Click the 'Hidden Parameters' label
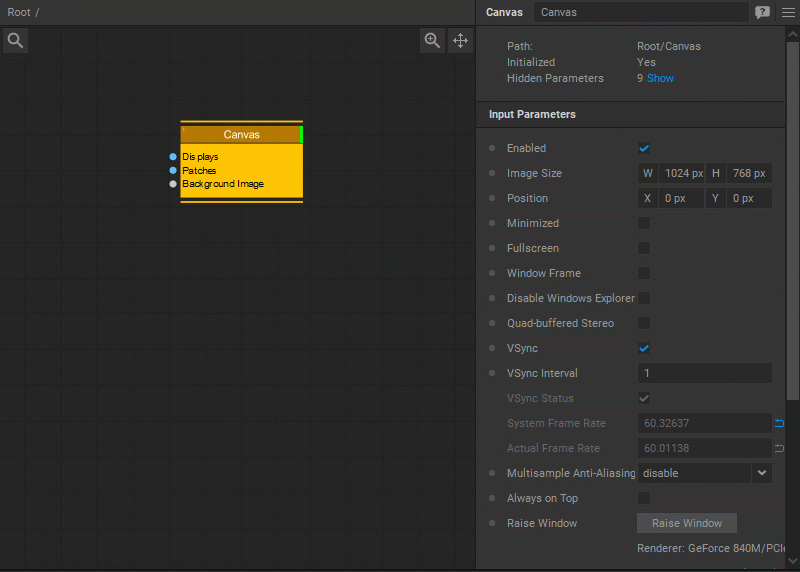 (555, 78)
